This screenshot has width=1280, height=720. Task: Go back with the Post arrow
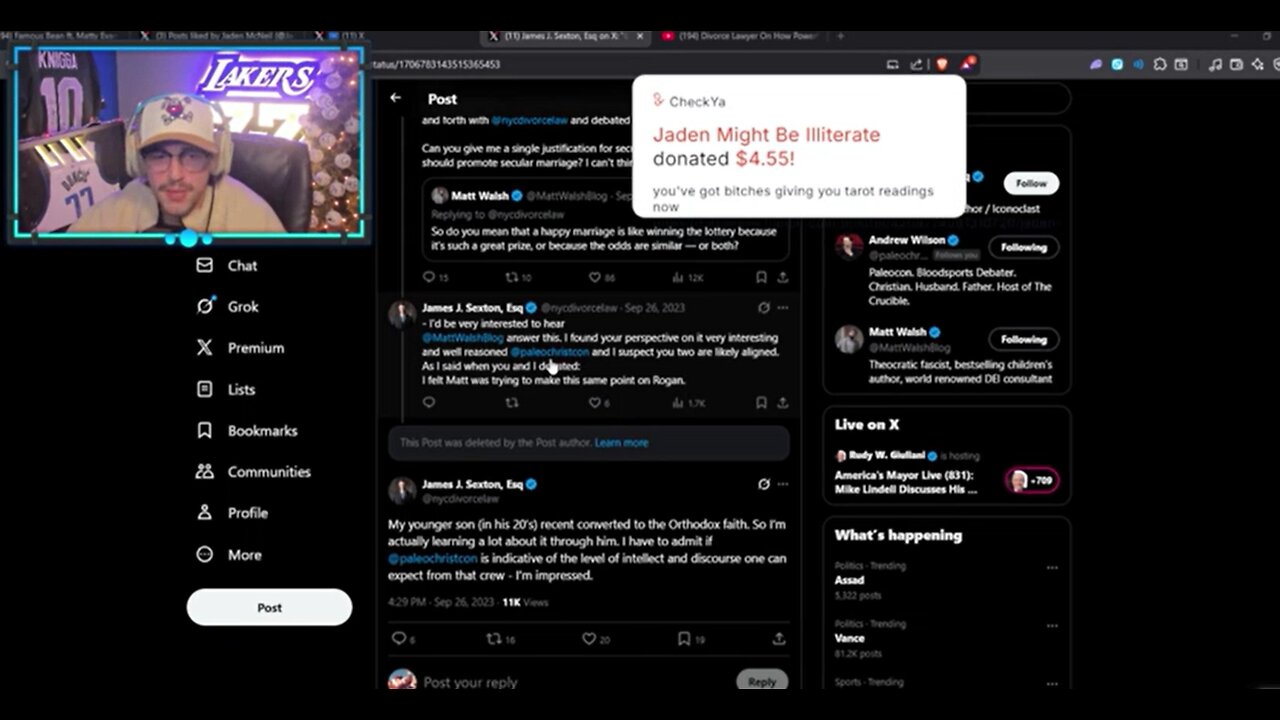(x=396, y=98)
